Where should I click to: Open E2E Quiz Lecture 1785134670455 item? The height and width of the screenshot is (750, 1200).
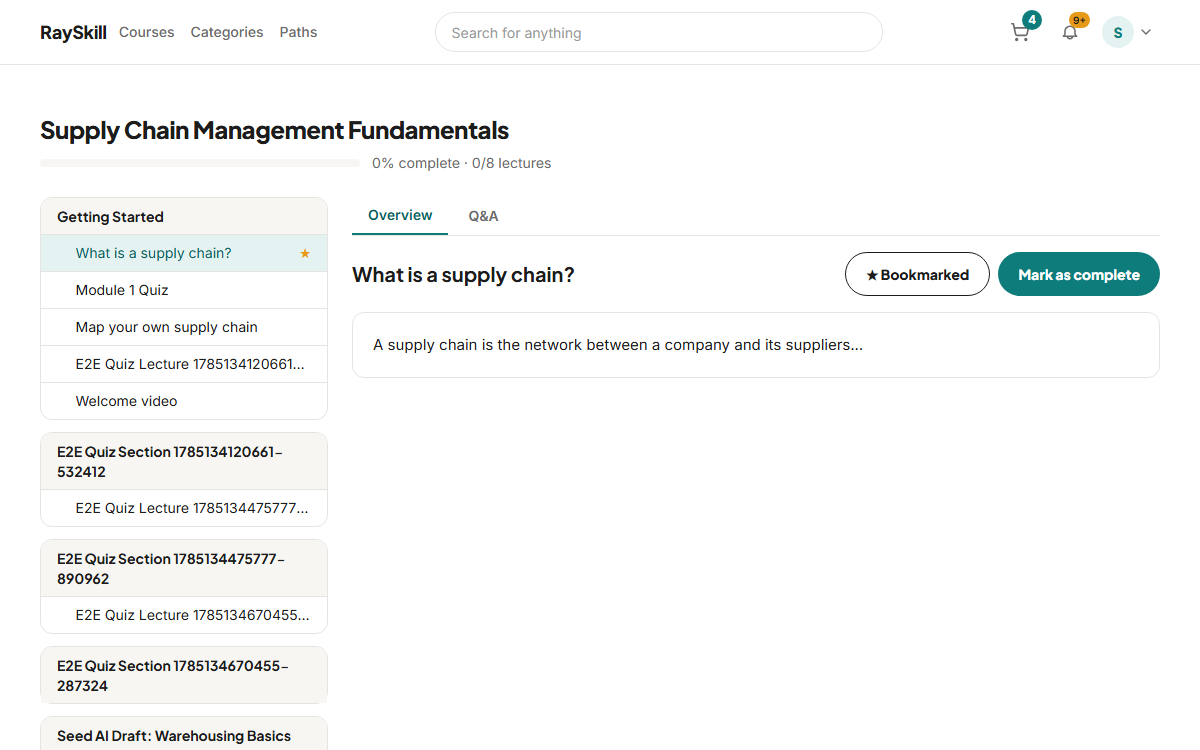[184, 615]
